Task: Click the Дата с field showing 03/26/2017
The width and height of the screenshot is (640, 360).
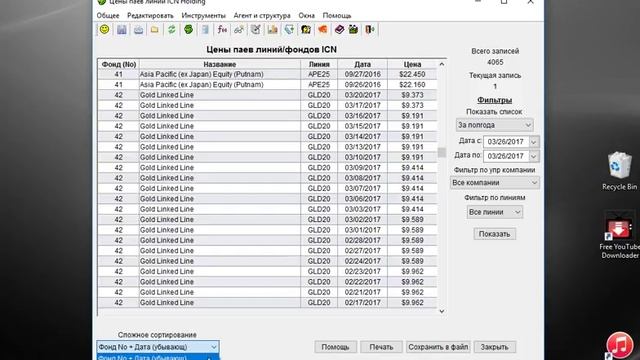Action: [506, 142]
